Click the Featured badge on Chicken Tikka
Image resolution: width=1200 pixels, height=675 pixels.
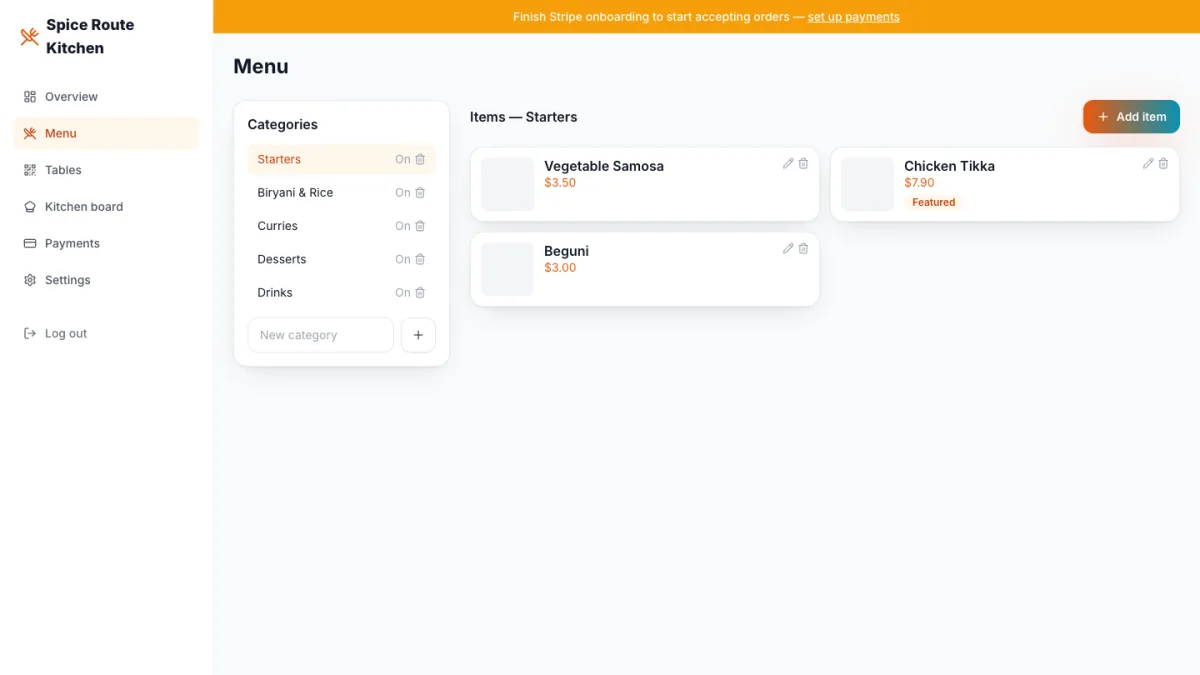933,202
